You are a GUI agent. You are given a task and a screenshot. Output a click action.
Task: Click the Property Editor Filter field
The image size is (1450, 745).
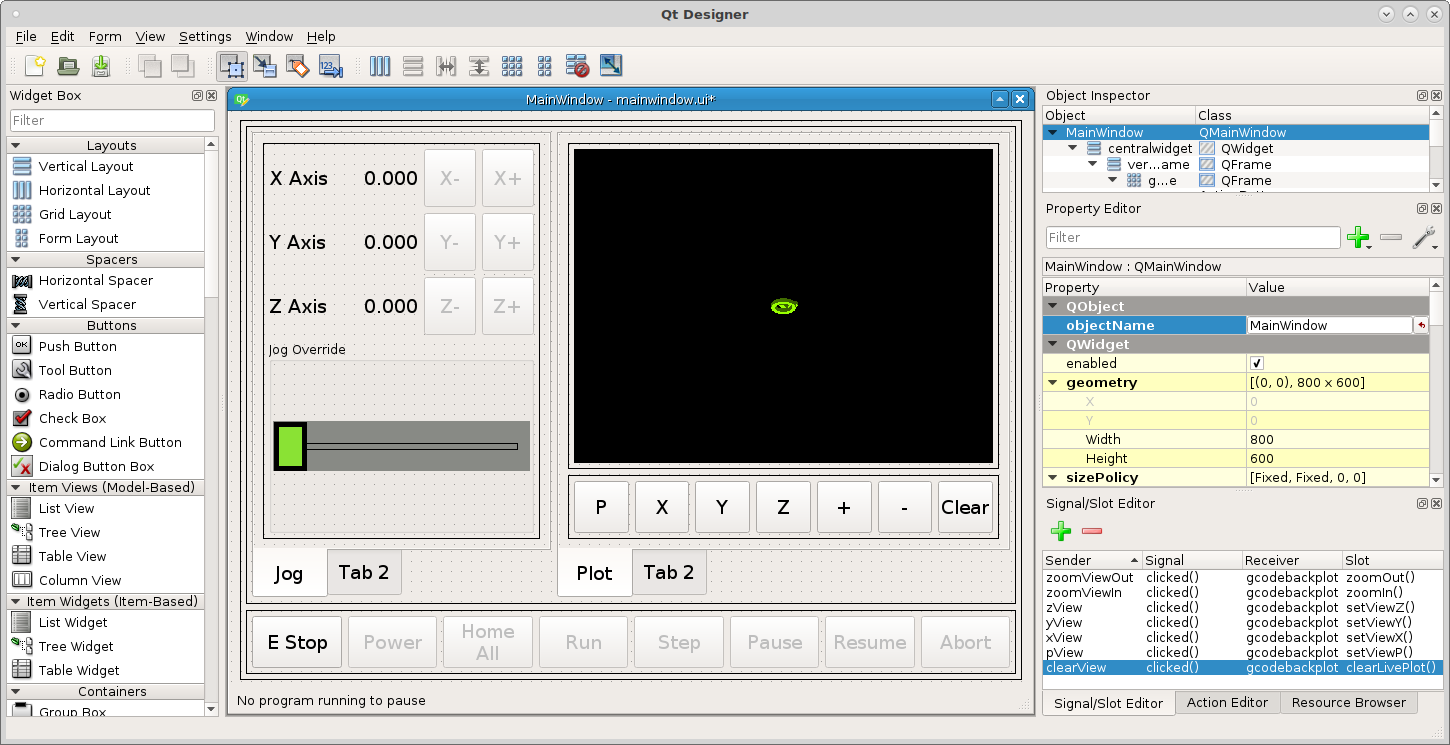click(x=1193, y=238)
